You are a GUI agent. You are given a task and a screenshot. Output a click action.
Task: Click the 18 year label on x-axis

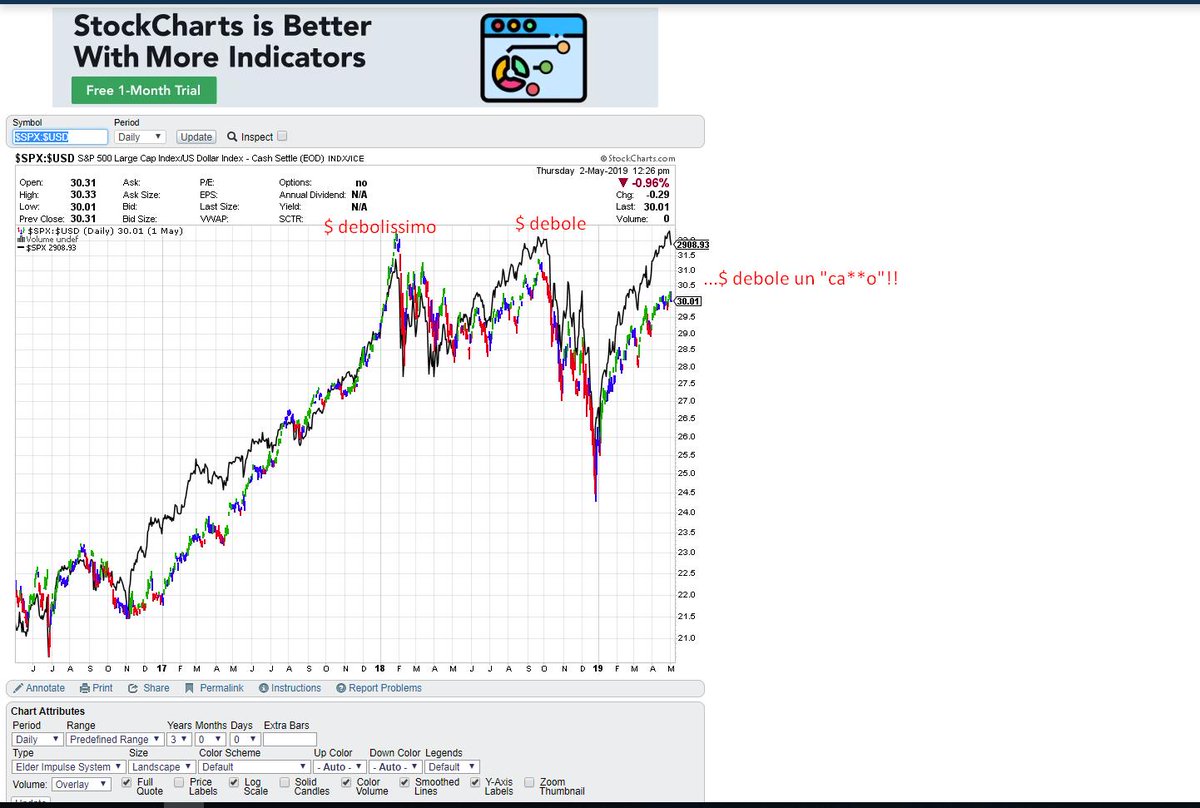pyautogui.click(x=380, y=668)
